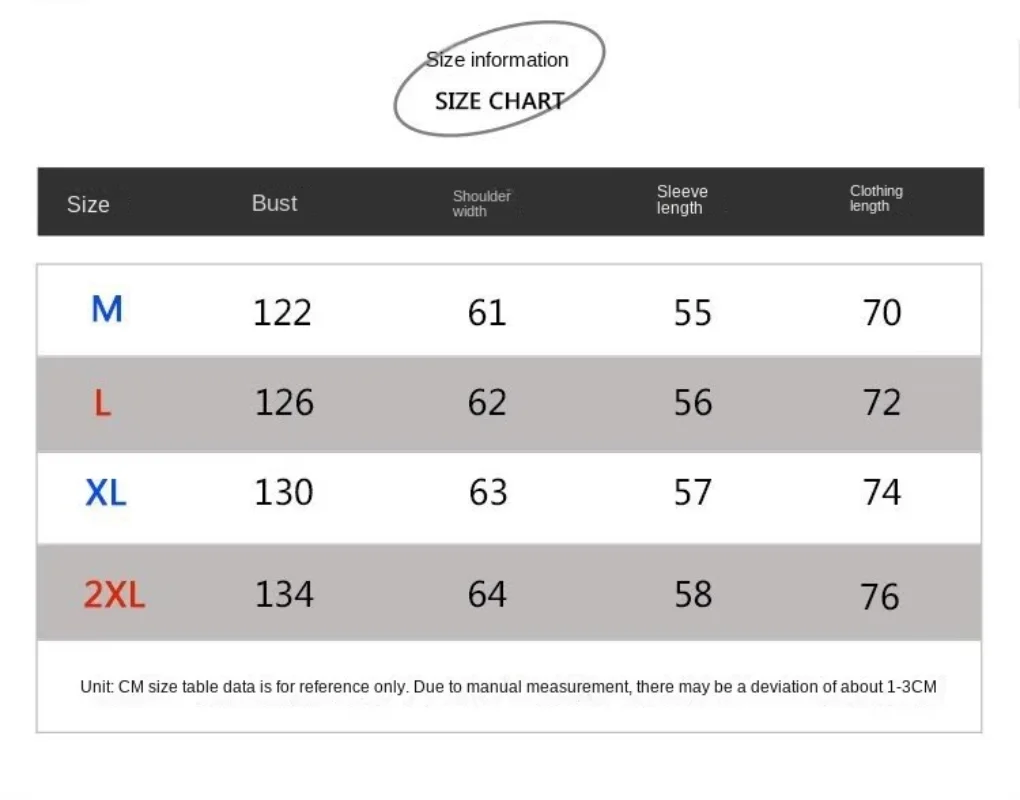Viewport: 1020px width, 800px height.
Task: Click the Shoulder width column header
Action: (481, 203)
